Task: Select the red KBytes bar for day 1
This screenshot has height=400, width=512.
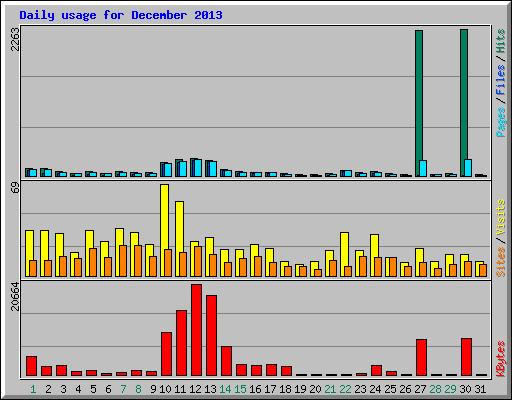Action: coord(31,366)
